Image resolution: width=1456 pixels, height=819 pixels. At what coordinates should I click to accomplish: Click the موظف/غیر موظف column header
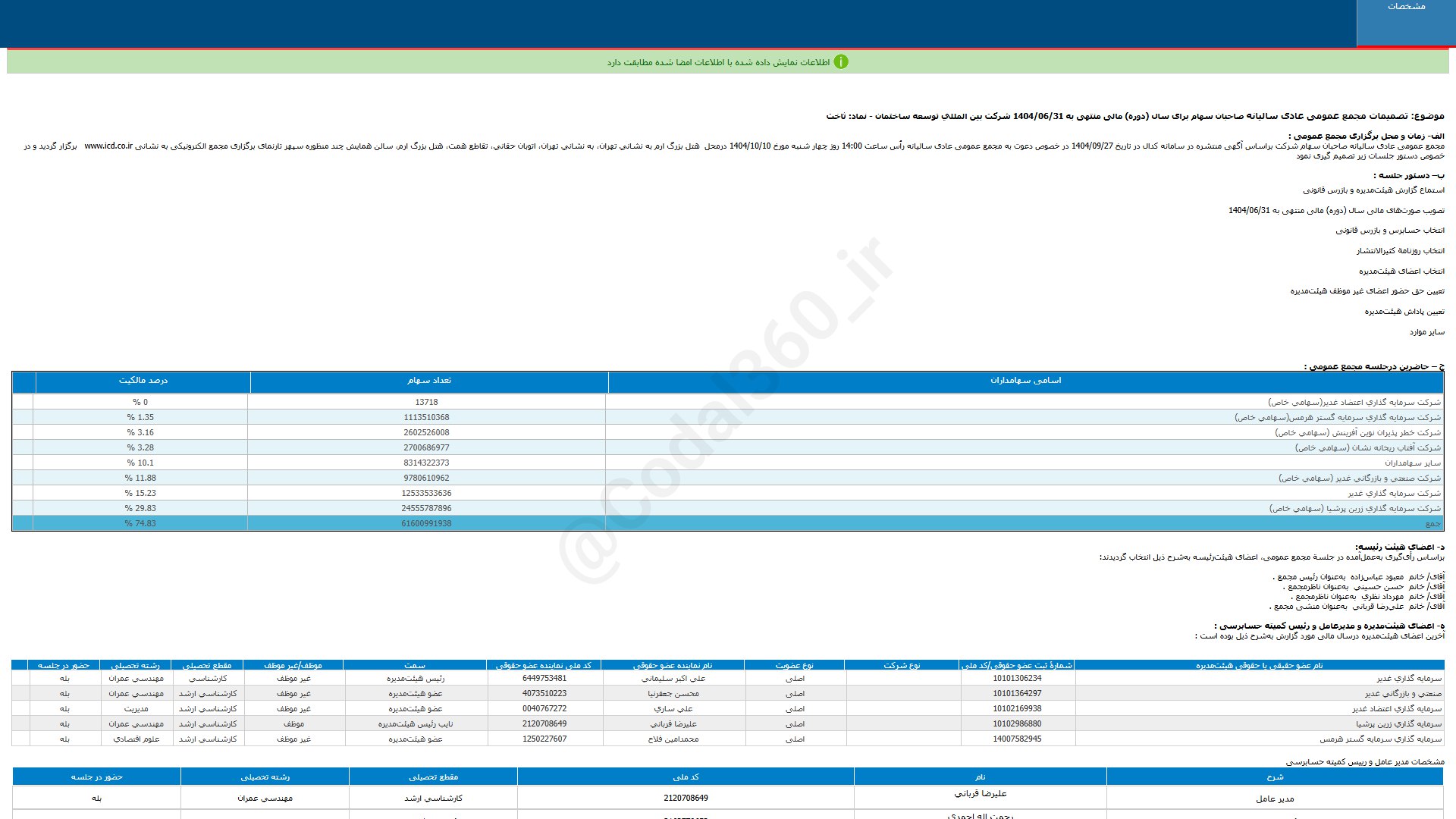tap(293, 665)
